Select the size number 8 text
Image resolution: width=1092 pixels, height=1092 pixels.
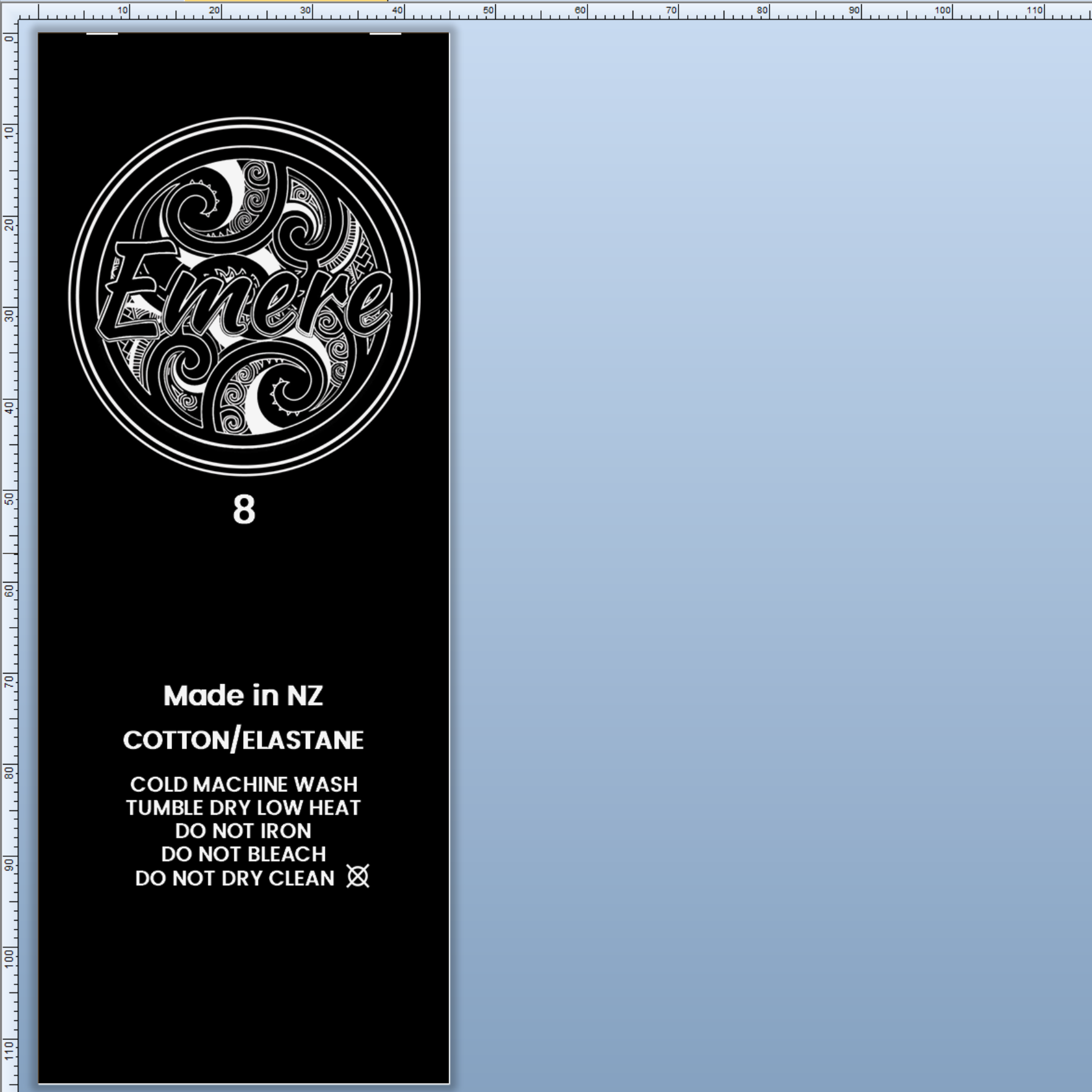pyautogui.click(x=244, y=509)
